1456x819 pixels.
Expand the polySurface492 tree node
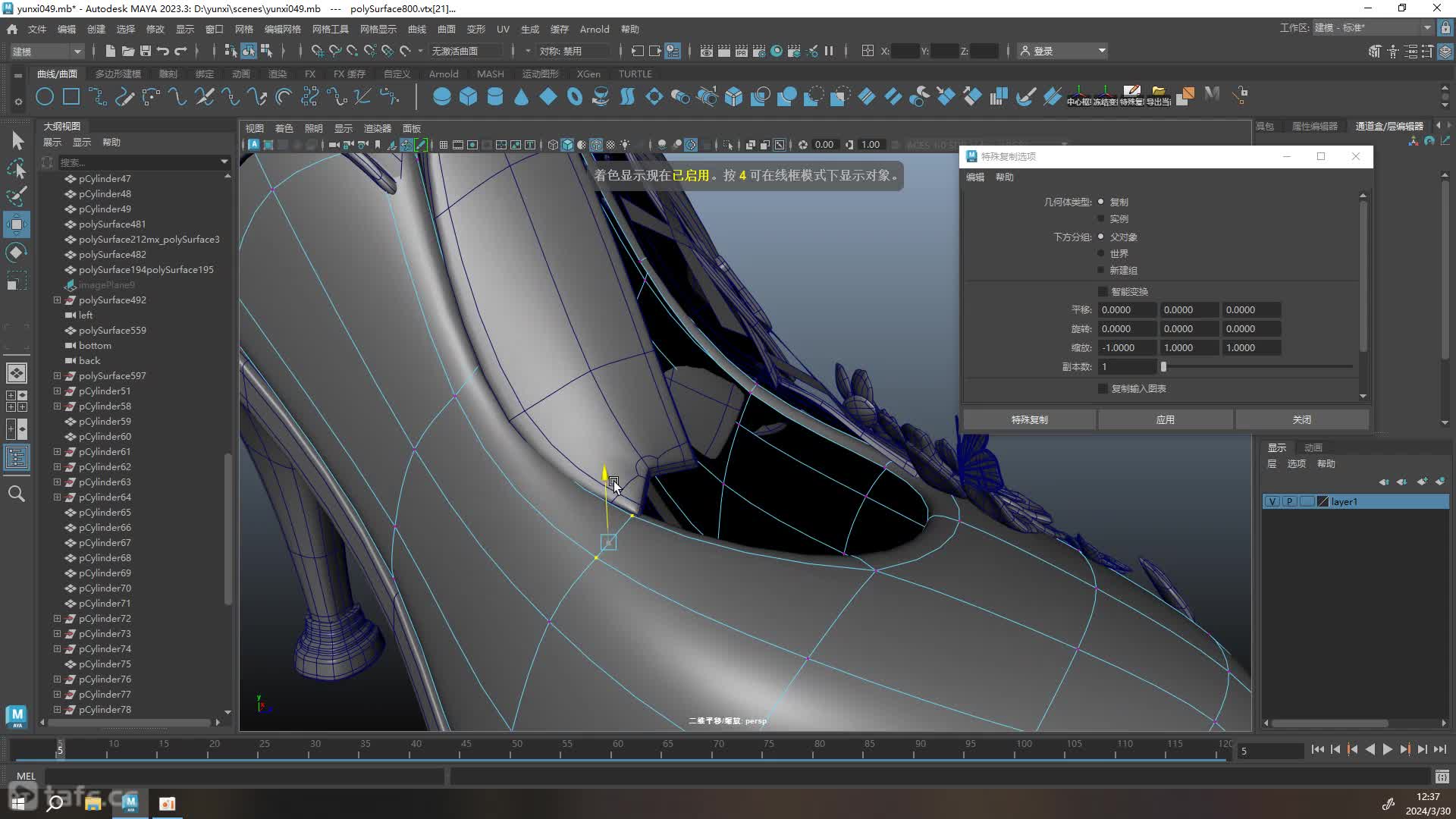[x=57, y=300]
